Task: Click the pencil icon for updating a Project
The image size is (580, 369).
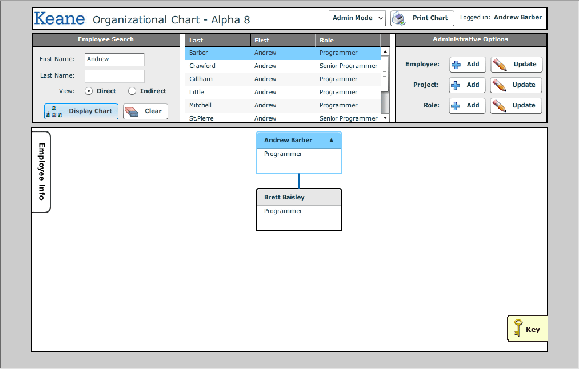Action: tap(499, 85)
